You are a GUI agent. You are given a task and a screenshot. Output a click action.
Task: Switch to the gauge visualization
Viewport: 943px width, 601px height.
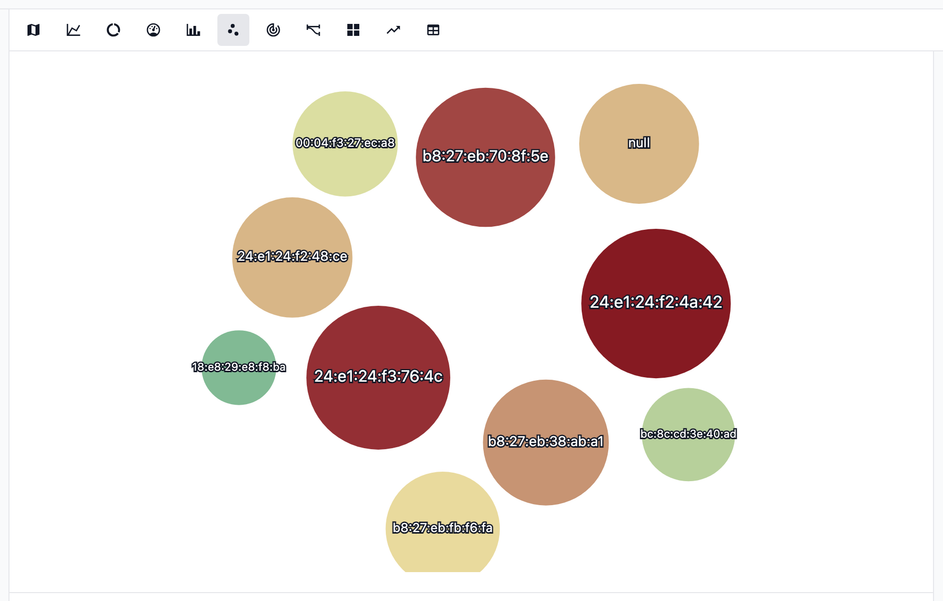tap(153, 30)
